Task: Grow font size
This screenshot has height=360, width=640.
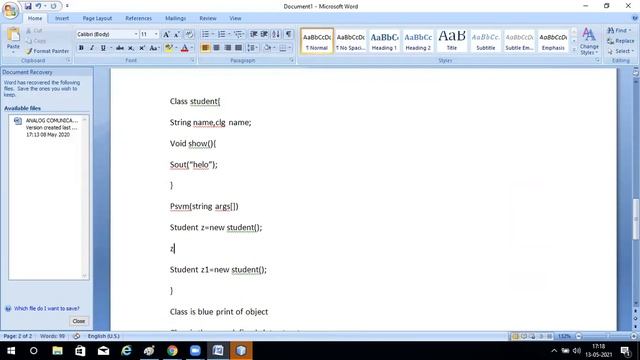Action: pyautogui.click(x=167, y=34)
